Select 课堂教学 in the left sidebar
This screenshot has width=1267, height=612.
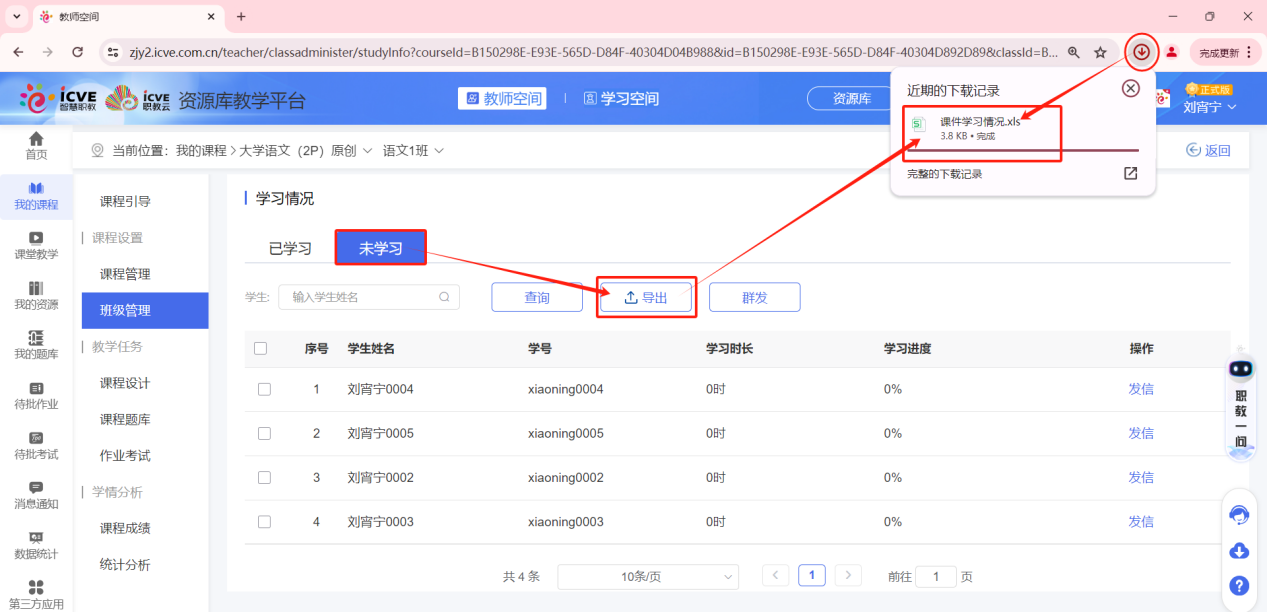pos(36,246)
